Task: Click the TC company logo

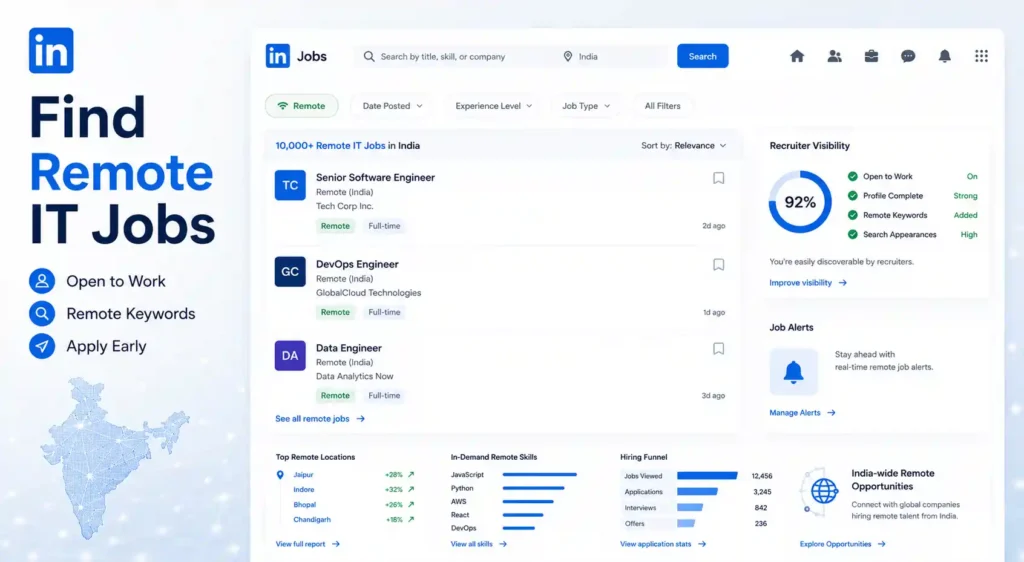Action: click(290, 185)
